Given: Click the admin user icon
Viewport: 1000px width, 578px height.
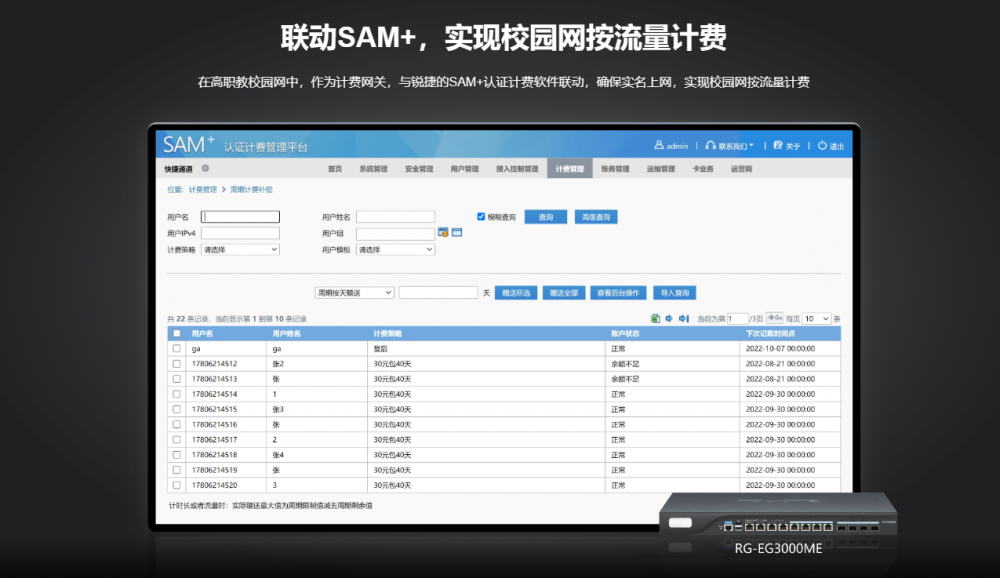Looking at the screenshot, I should coord(659,145).
